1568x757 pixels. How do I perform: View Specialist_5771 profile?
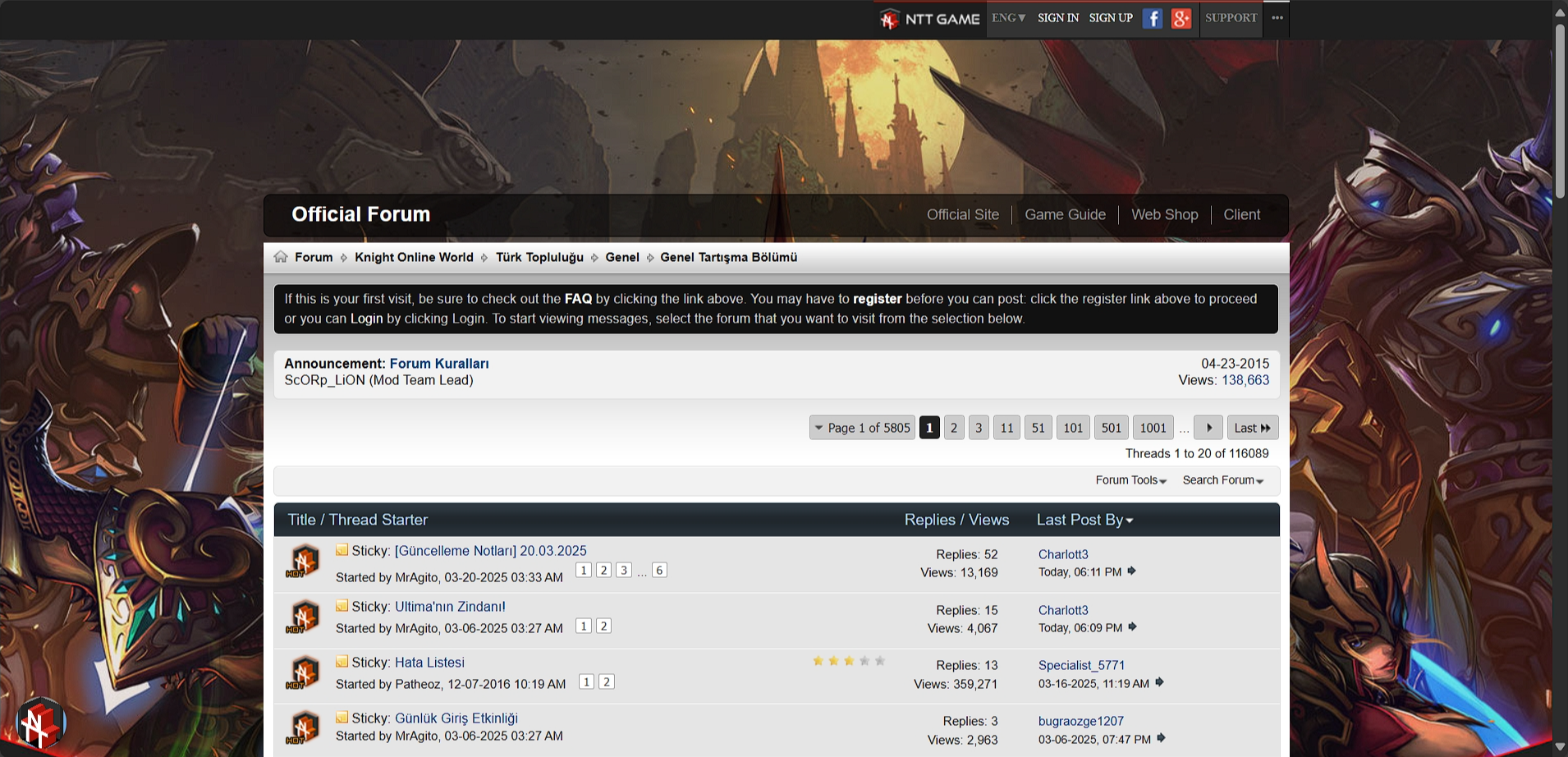click(x=1081, y=665)
